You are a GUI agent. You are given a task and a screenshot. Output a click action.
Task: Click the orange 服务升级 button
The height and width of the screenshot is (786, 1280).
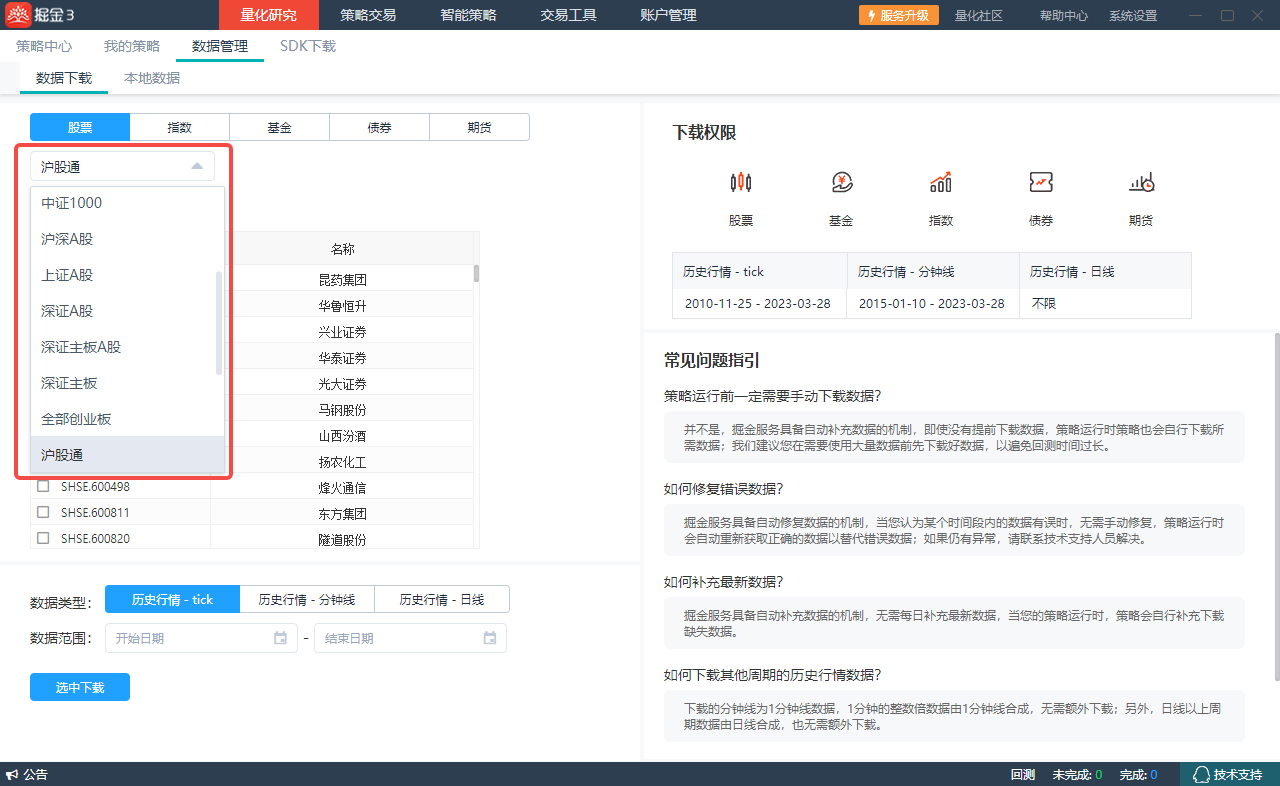[x=898, y=15]
